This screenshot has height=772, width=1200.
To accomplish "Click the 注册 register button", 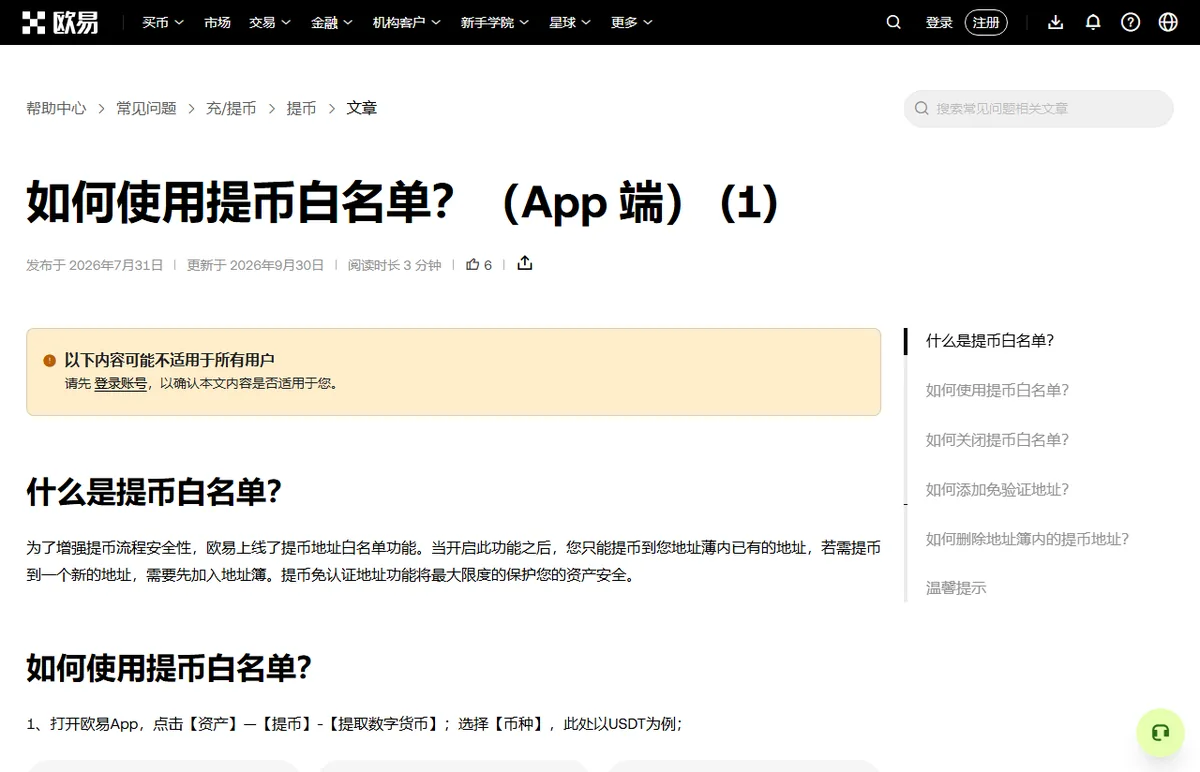I will [986, 22].
